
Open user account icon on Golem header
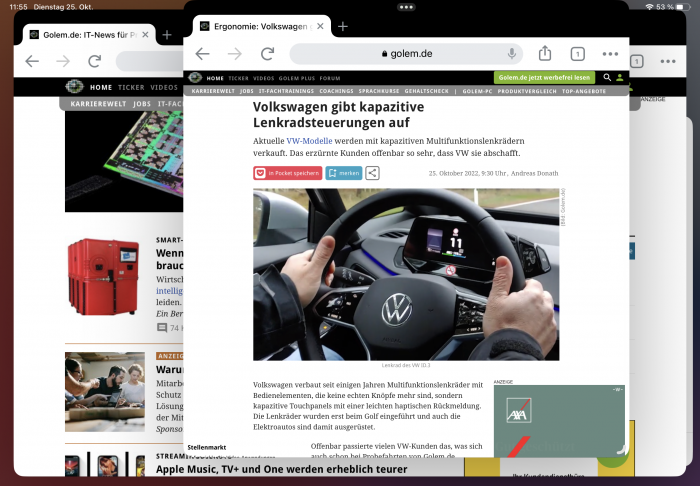[x=620, y=78]
